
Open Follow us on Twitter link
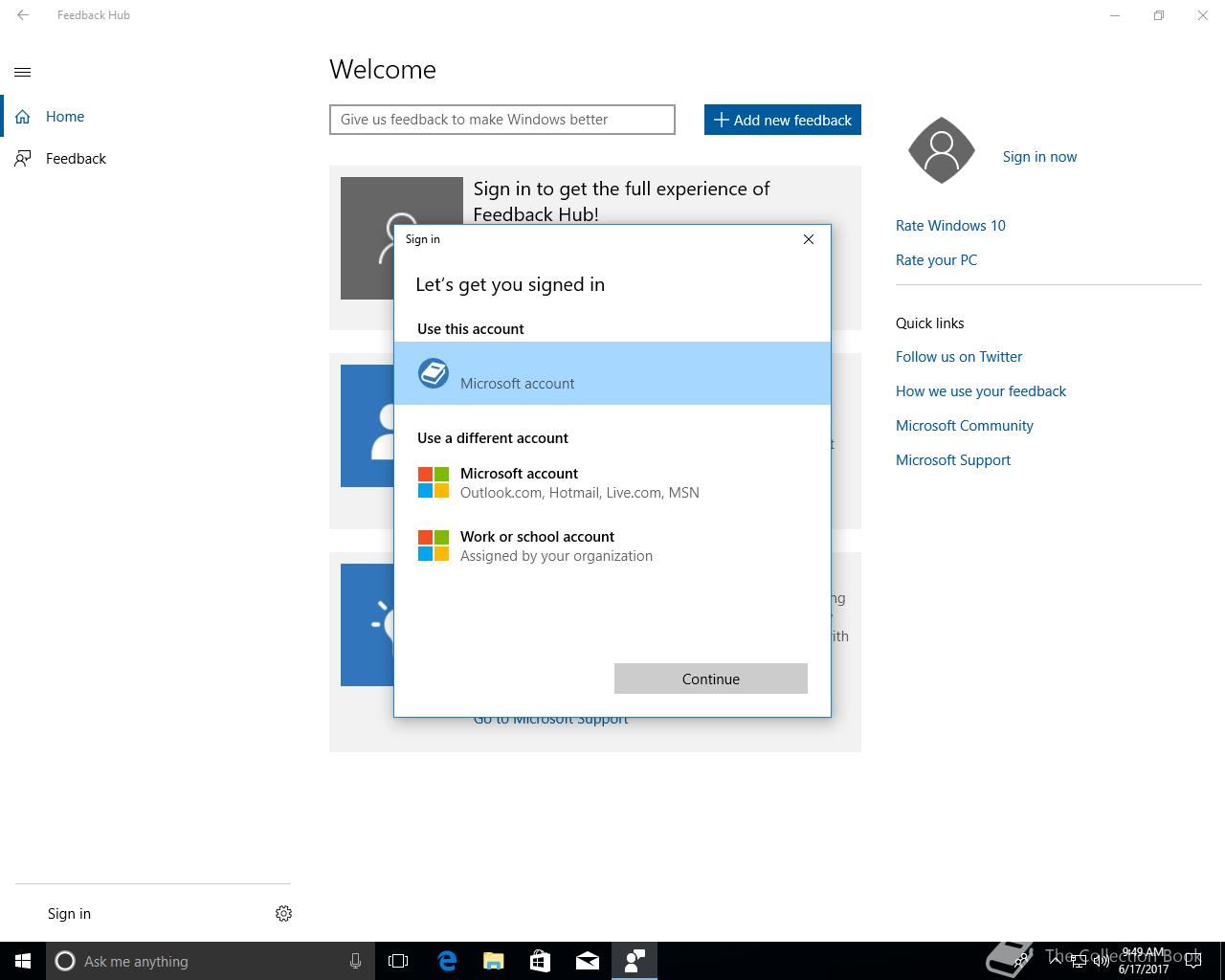coord(959,357)
